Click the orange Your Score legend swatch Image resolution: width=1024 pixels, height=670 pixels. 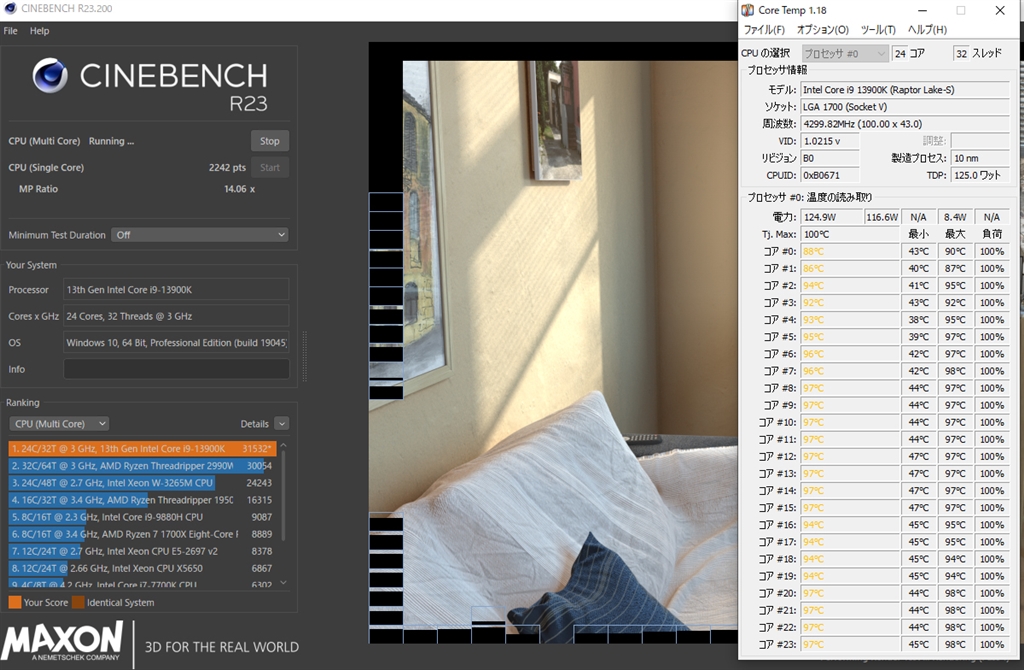(x=14, y=602)
